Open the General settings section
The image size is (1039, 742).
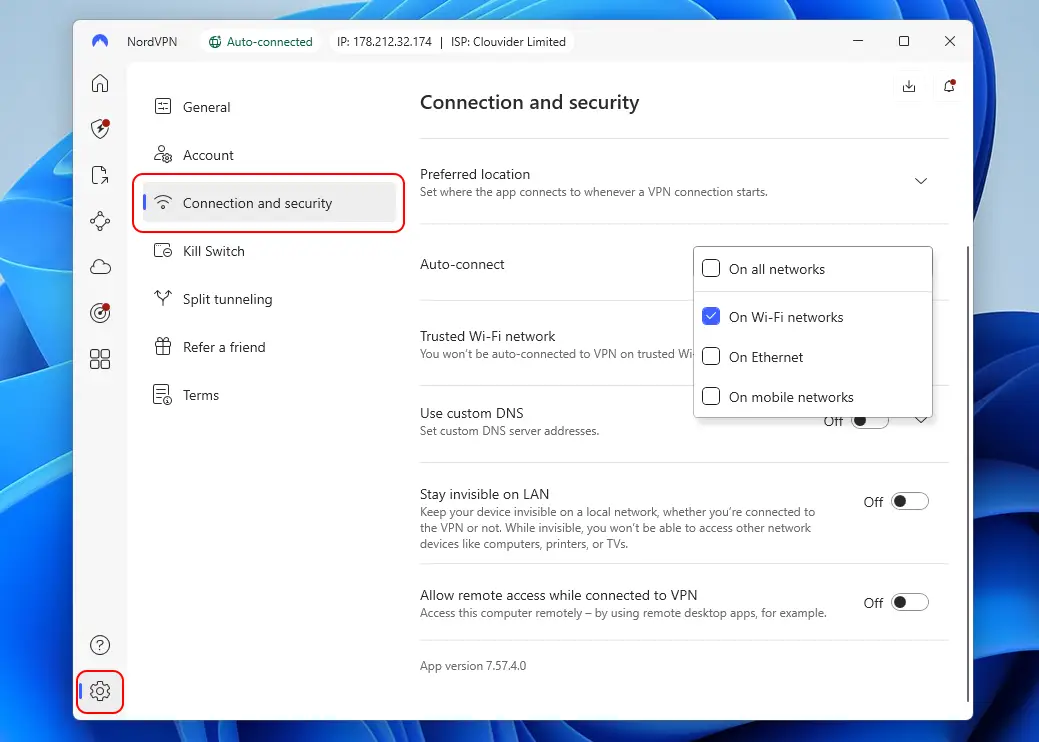(x=269, y=107)
